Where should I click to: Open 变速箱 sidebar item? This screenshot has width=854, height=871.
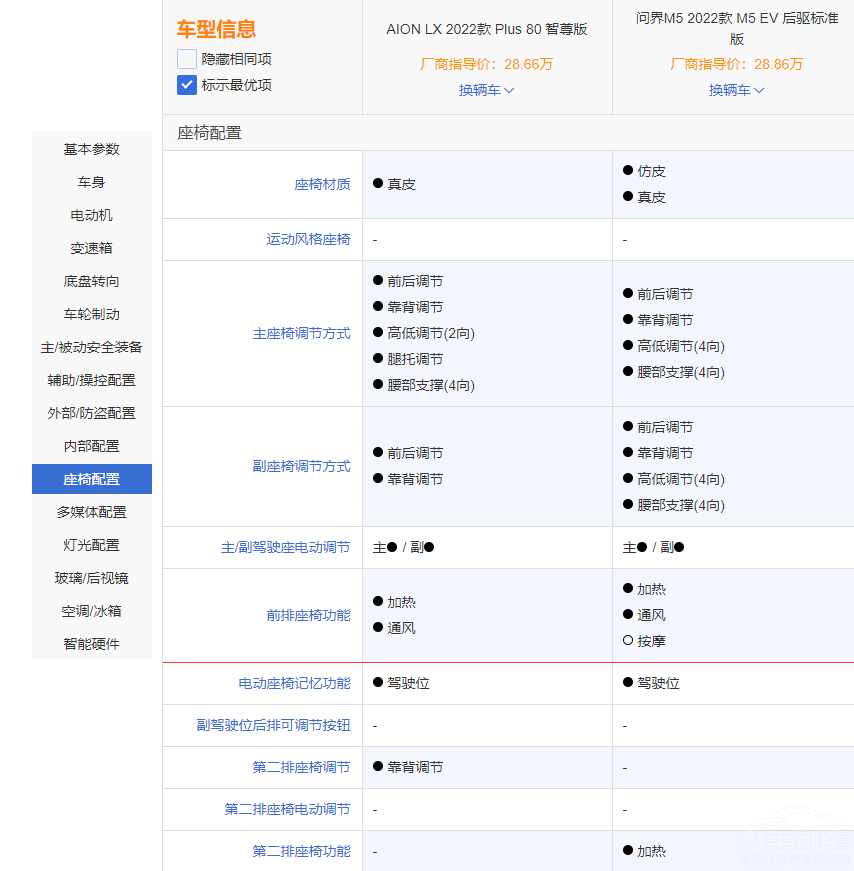pos(92,248)
